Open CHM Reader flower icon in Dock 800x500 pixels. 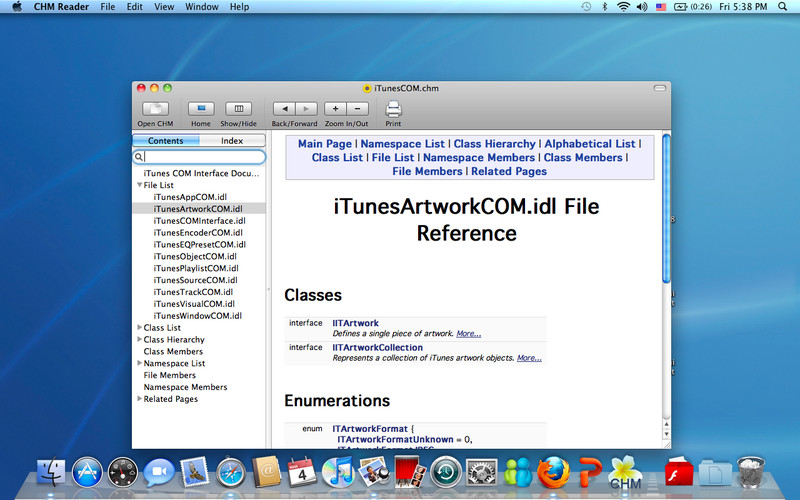[x=626, y=472]
